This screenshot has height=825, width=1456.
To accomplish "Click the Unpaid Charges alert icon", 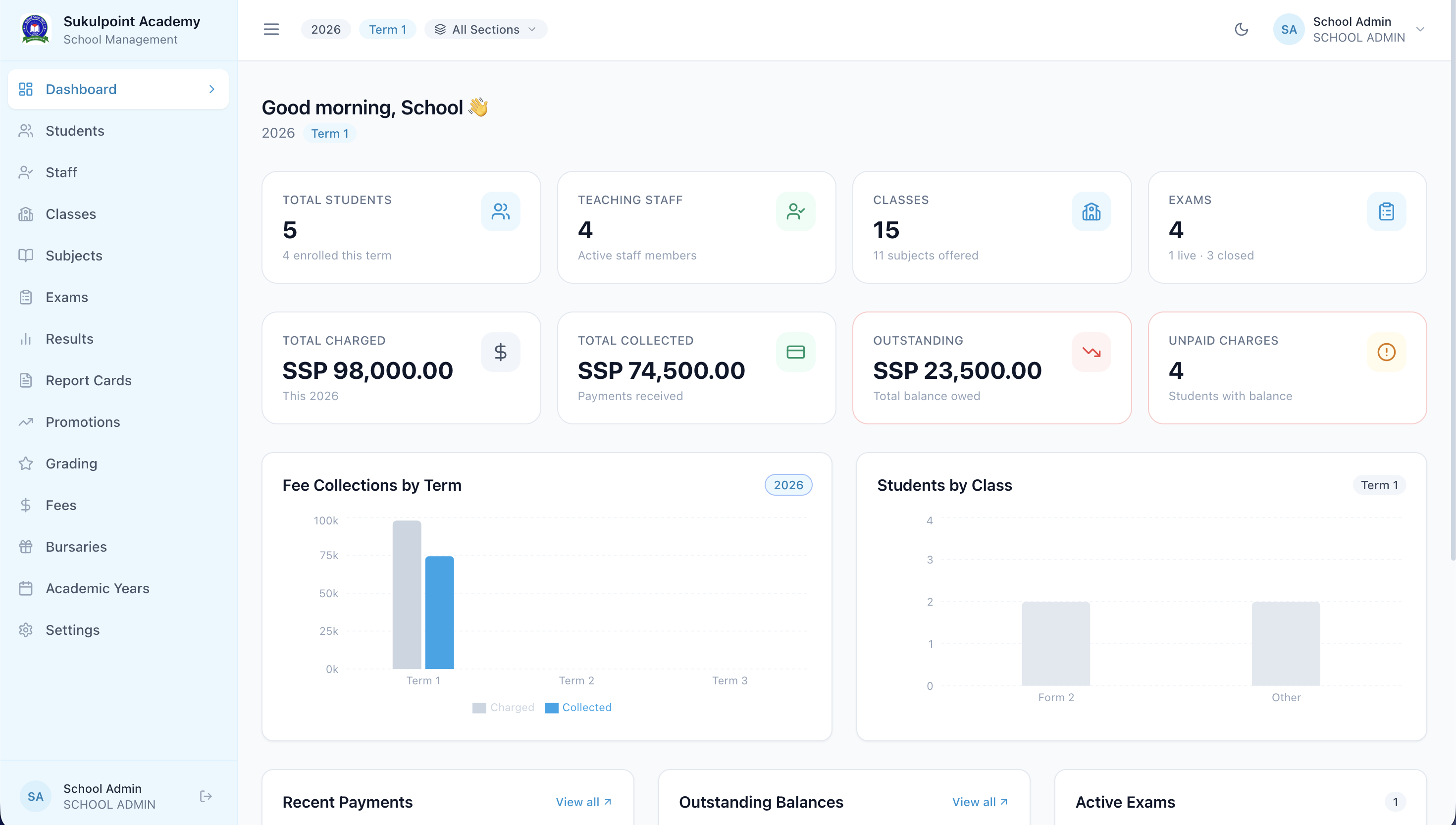I will [x=1386, y=352].
